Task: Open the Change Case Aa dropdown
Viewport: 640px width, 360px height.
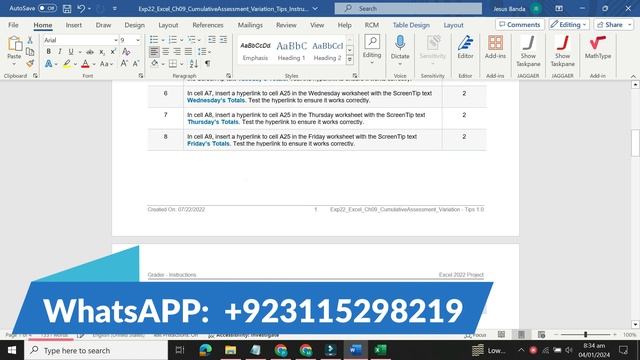Action: pyautogui.click(x=106, y=64)
